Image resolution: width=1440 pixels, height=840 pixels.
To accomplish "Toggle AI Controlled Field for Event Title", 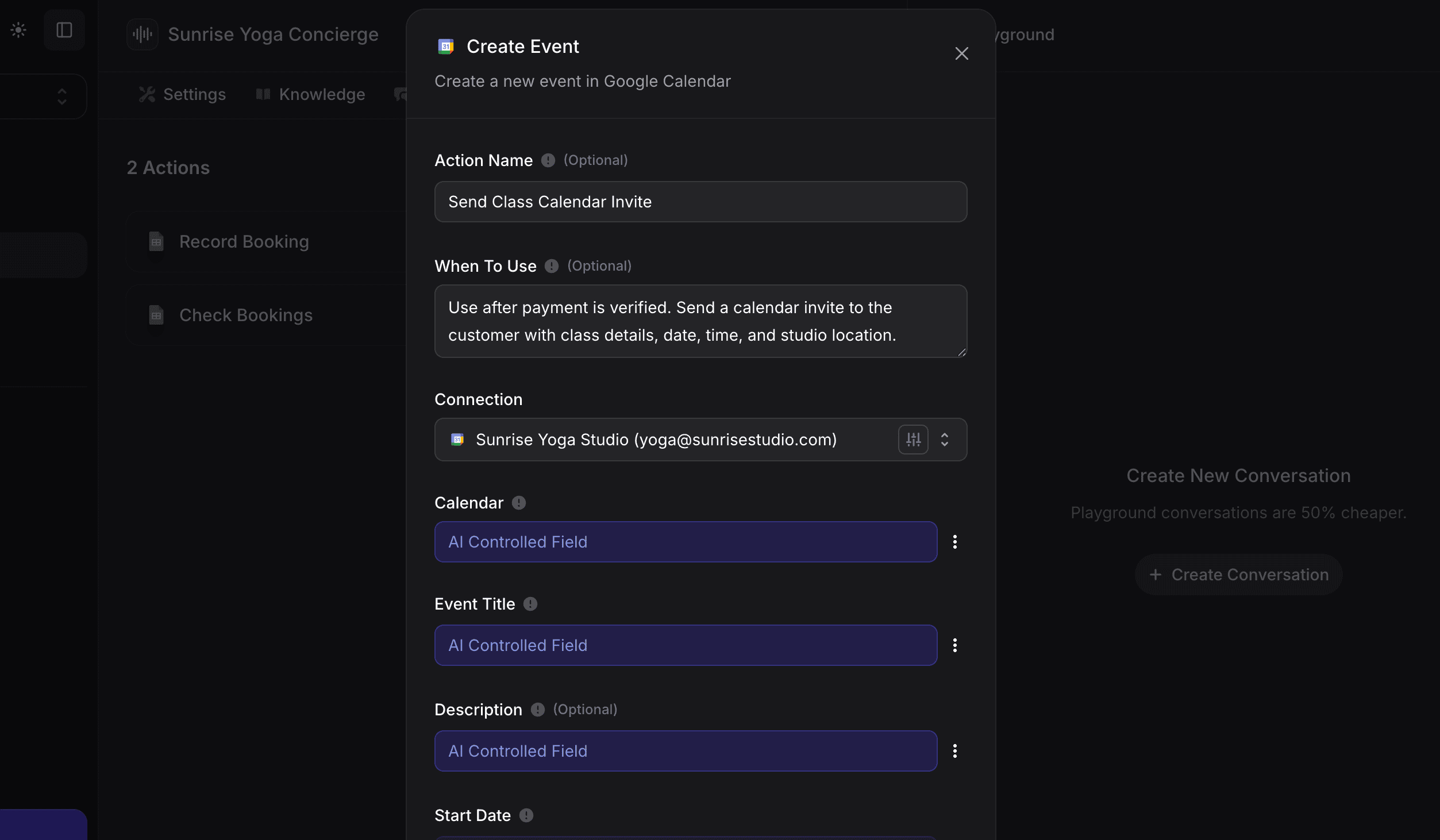I will click(686, 645).
